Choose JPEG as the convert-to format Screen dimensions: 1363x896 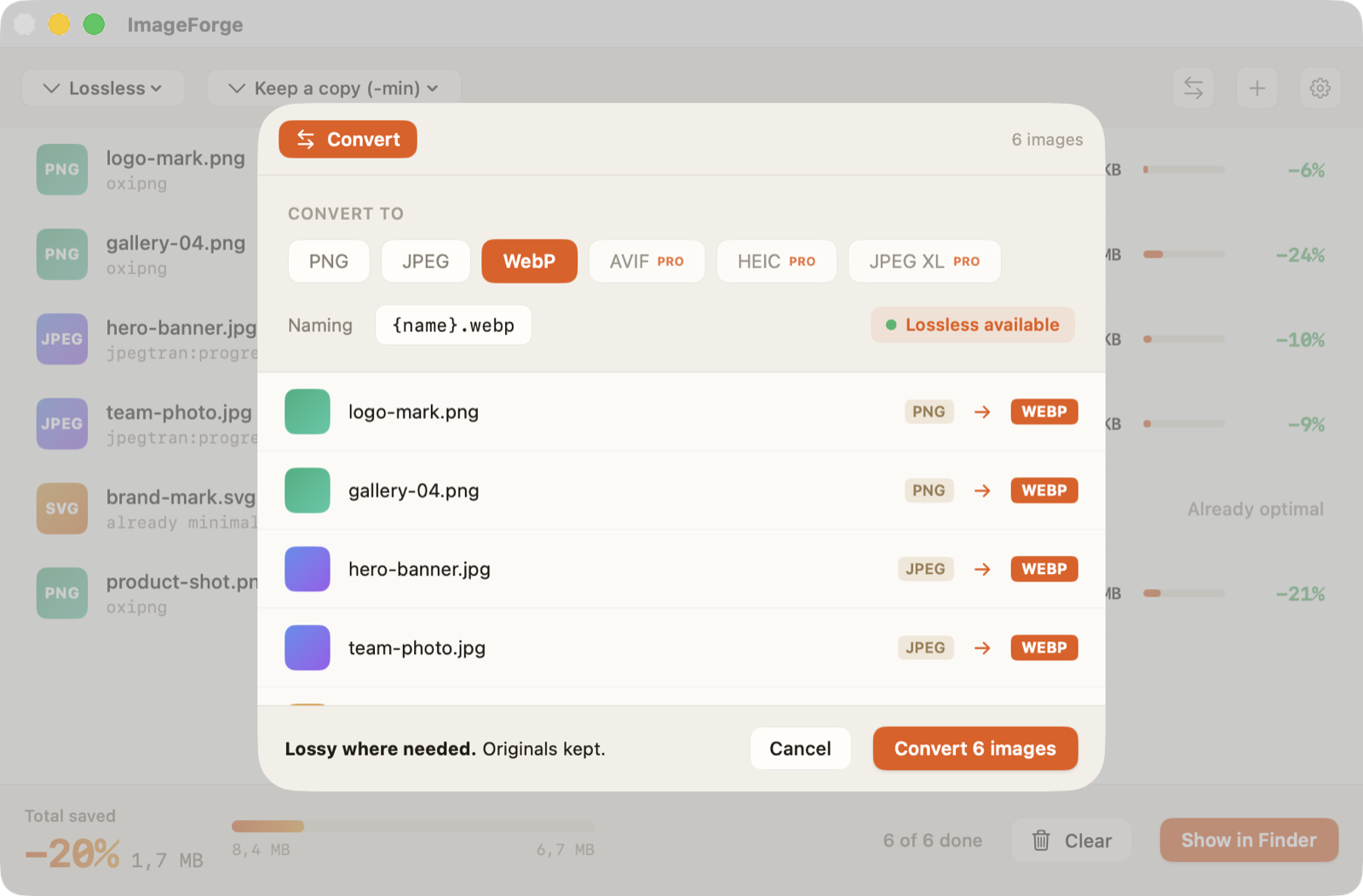[x=425, y=261]
